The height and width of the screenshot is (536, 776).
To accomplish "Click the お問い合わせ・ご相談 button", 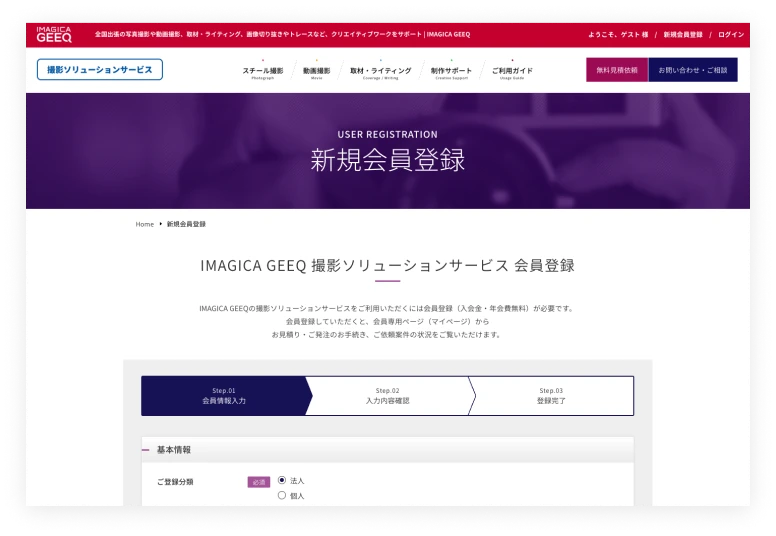I will (x=693, y=70).
